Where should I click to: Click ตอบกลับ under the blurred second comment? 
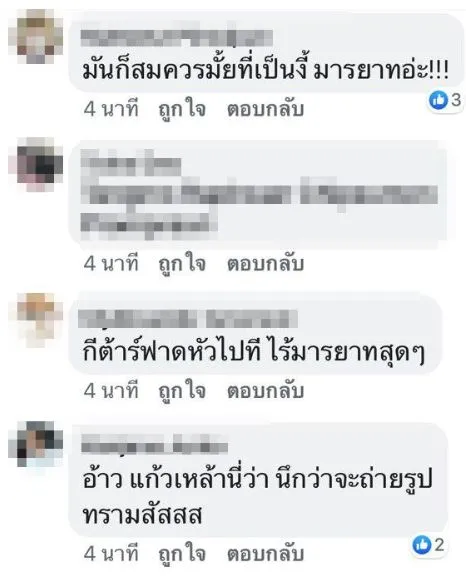coord(265,264)
